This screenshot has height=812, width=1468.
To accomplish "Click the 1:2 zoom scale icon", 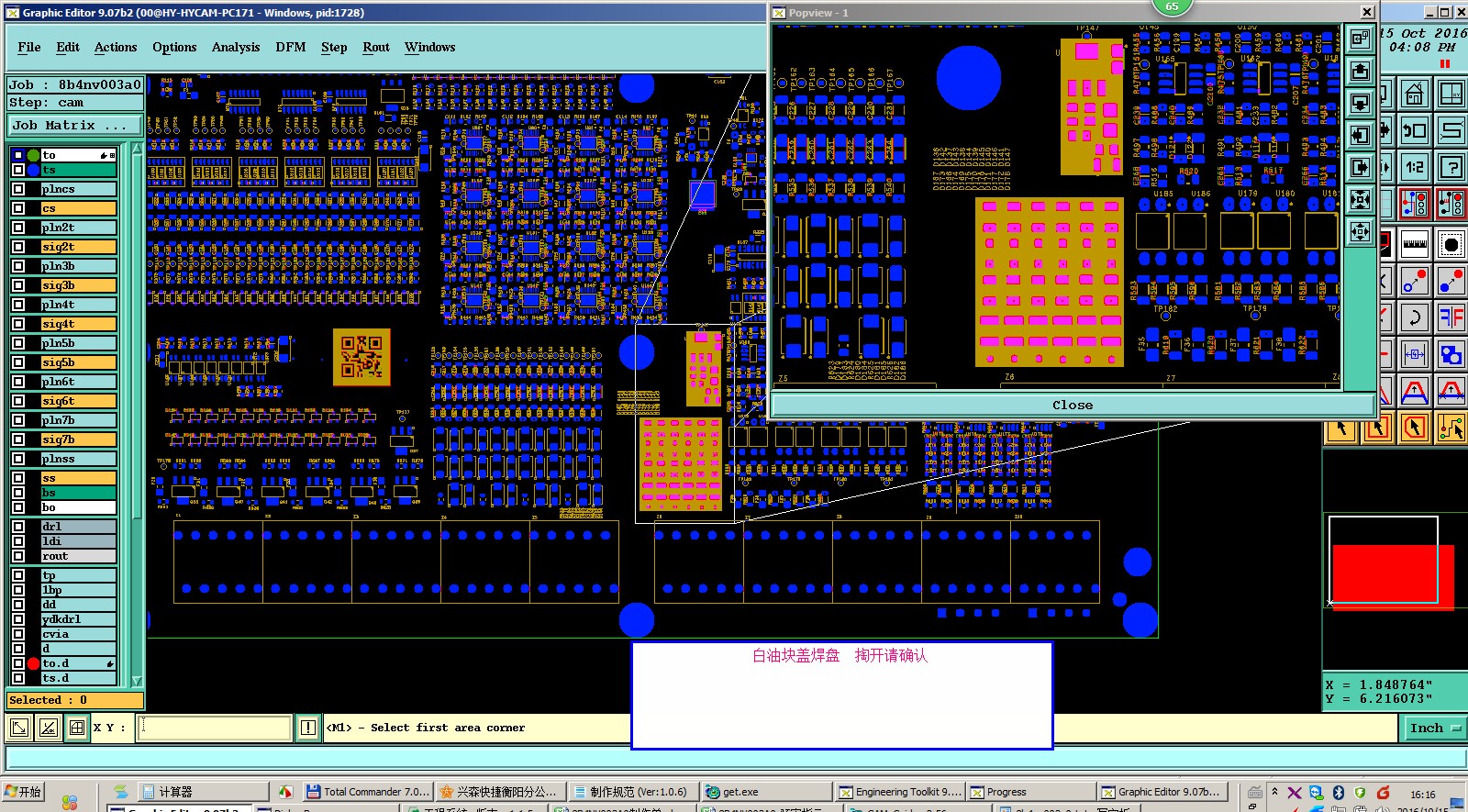I will (1414, 167).
